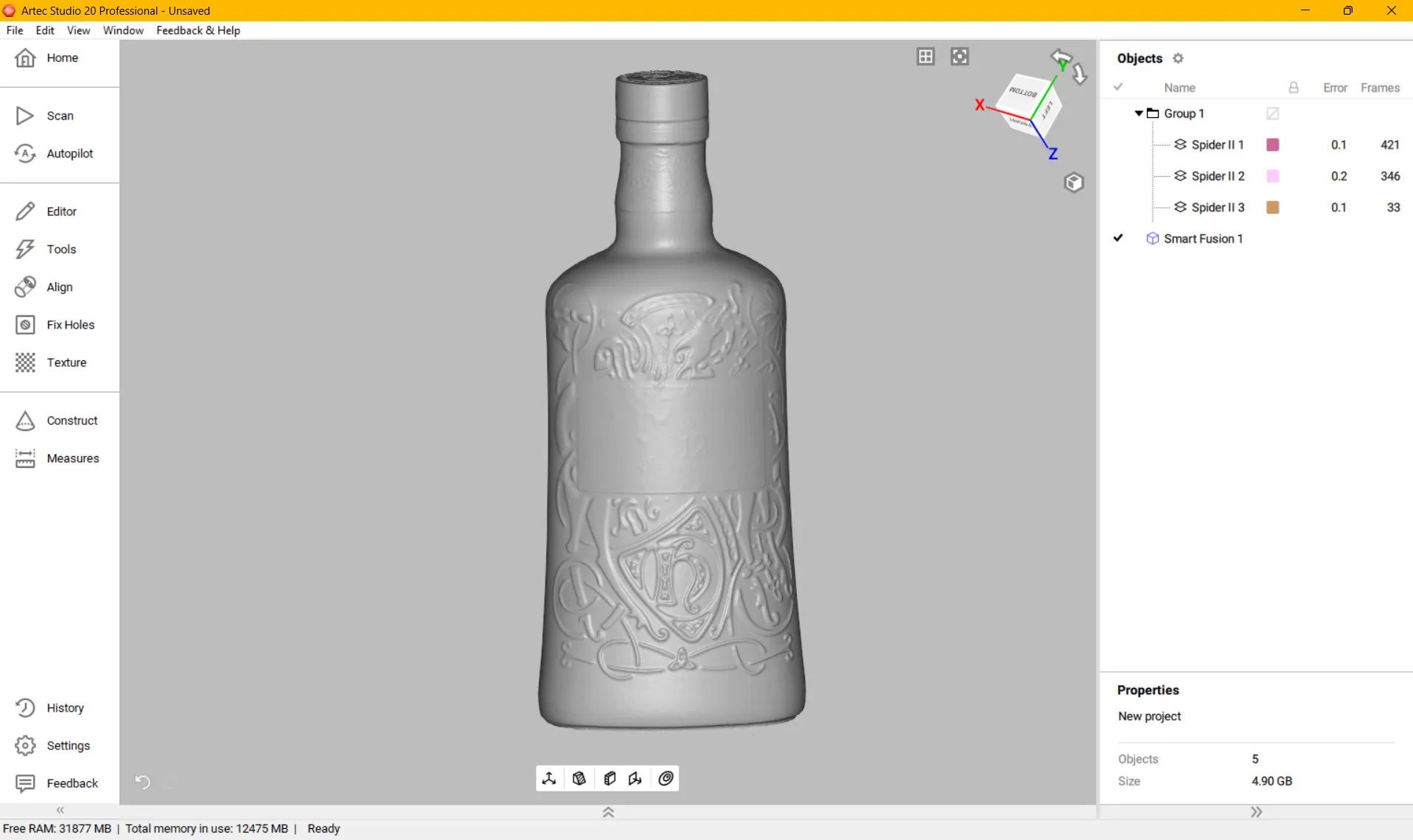Viewport: 1413px width, 840px height.
Task: Open the View menu
Action: [78, 30]
